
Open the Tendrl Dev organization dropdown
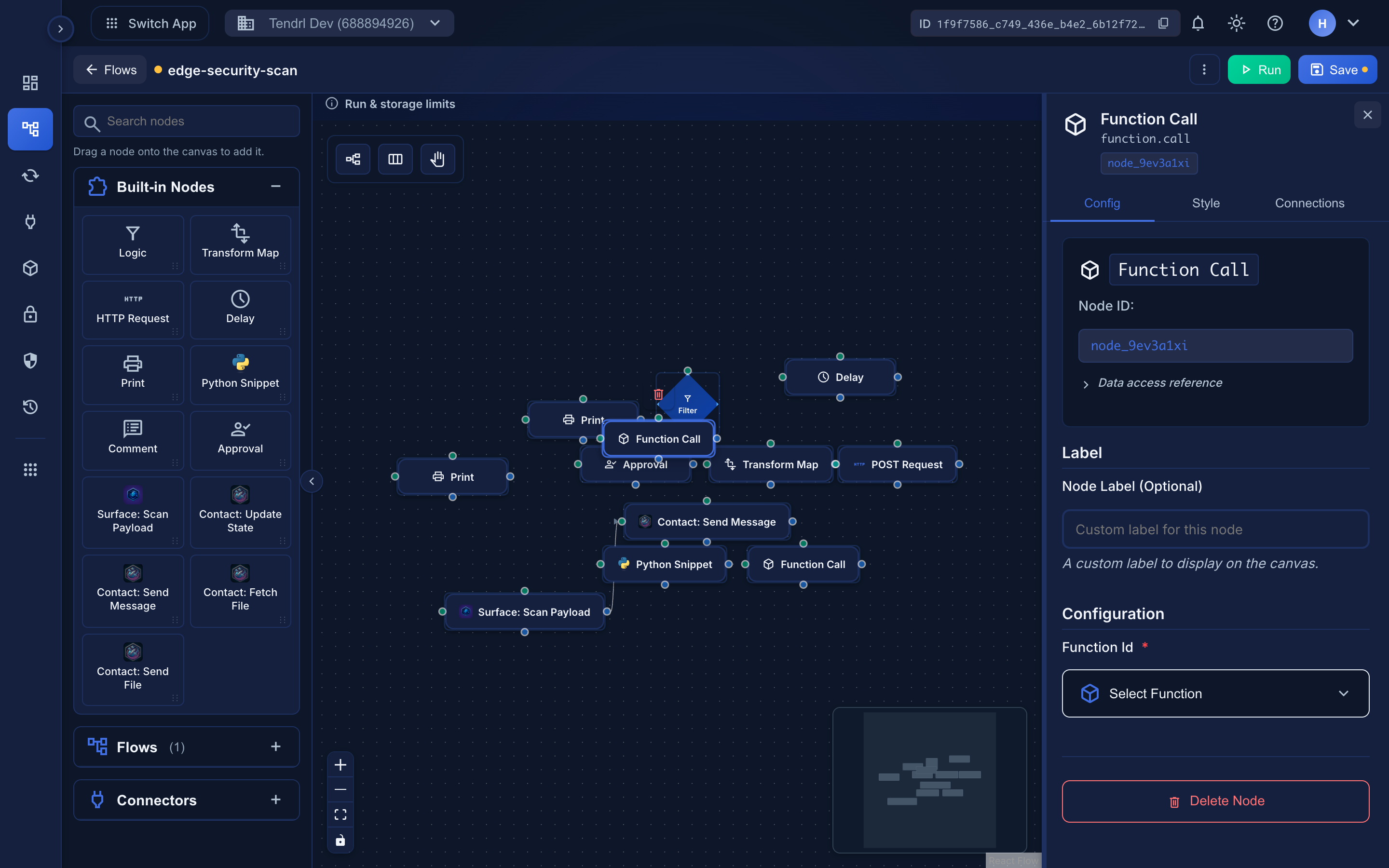click(x=340, y=24)
